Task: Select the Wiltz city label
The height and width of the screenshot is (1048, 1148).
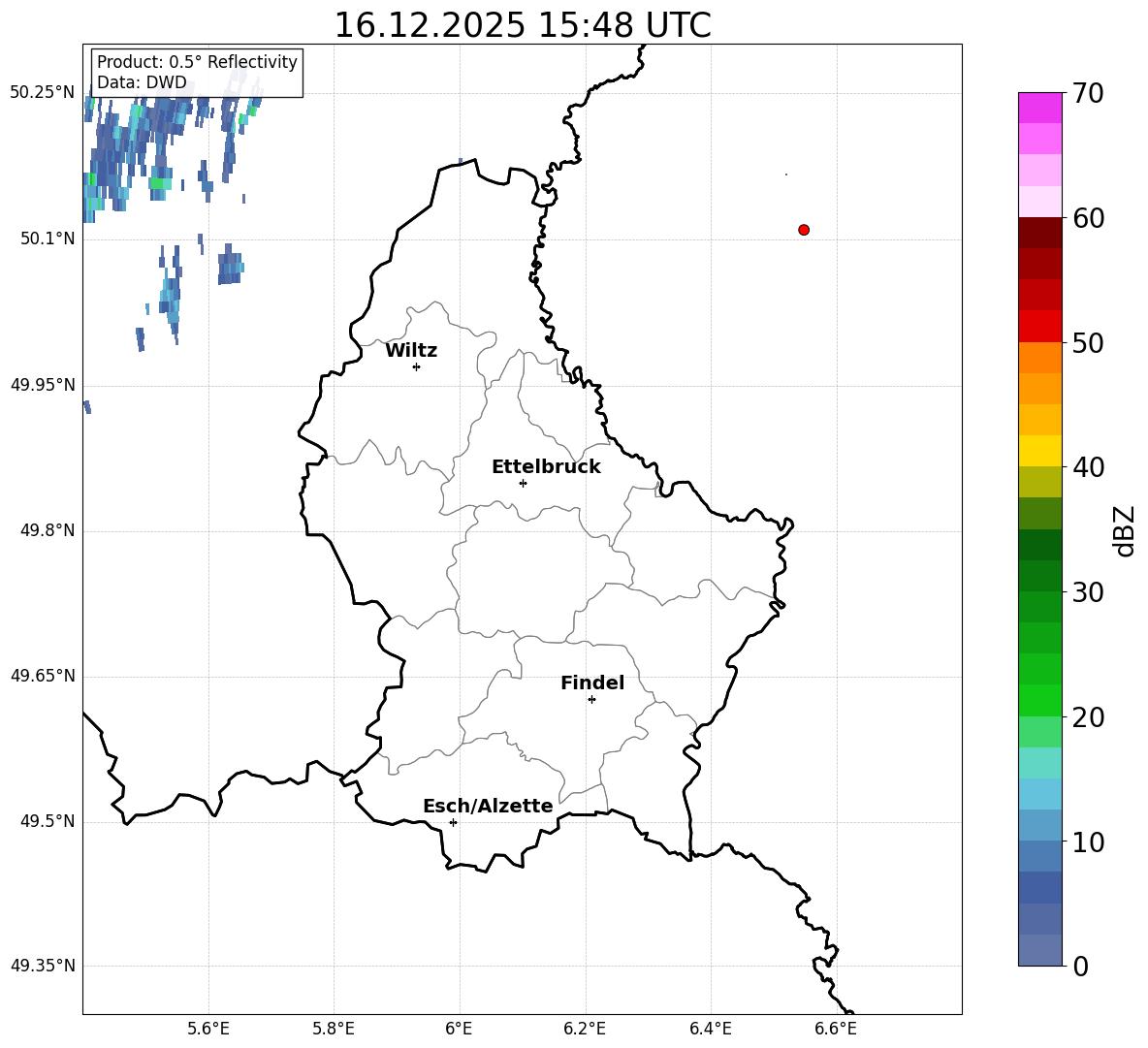Action: [411, 351]
